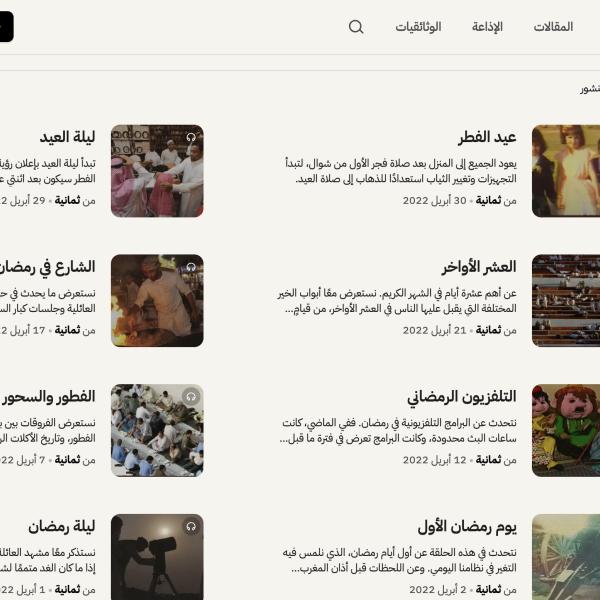Screen dimensions: 600x600
Task: Go to الوثائقيات in the navigation
Action: coord(418,27)
